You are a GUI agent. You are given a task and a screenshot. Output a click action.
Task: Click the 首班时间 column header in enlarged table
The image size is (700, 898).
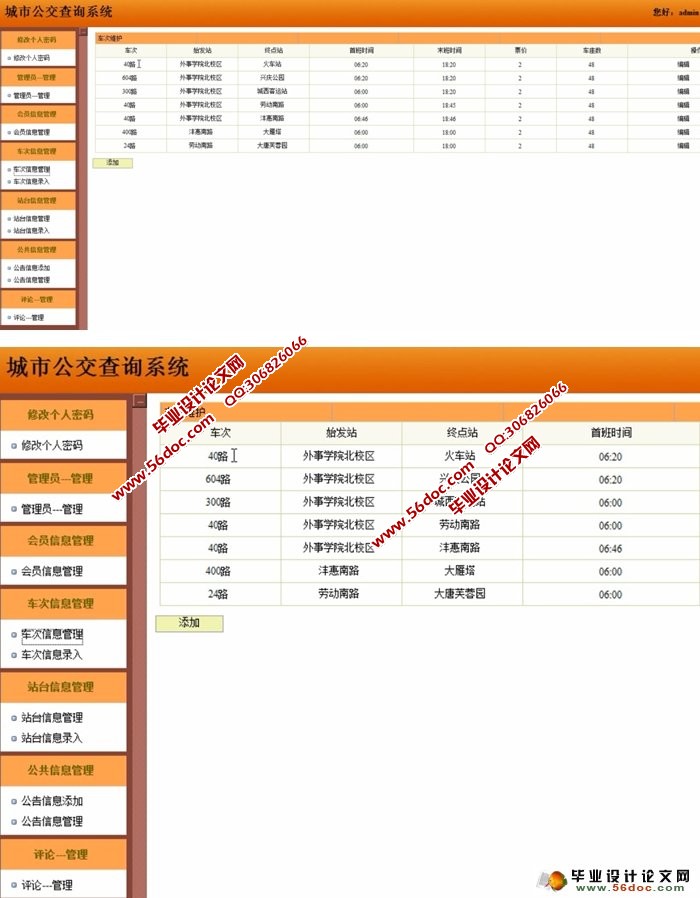[610, 434]
